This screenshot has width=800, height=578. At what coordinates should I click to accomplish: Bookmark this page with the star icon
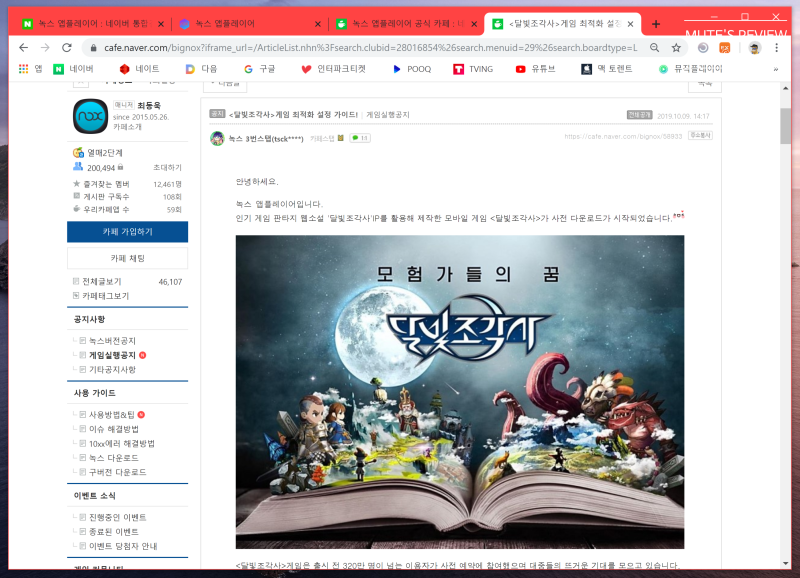coord(676,47)
